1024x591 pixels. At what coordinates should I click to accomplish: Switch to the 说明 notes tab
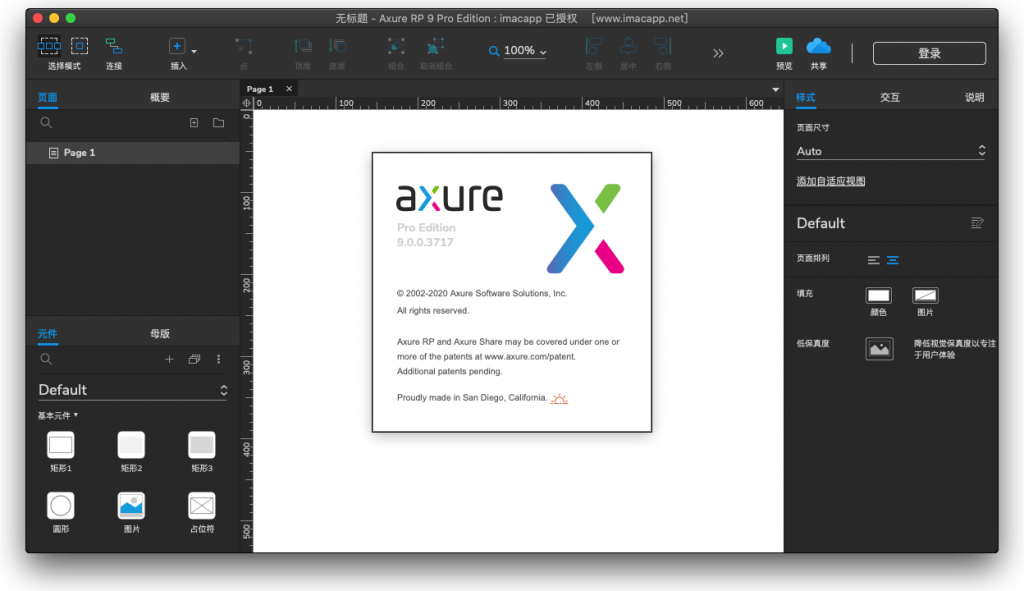pos(974,97)
